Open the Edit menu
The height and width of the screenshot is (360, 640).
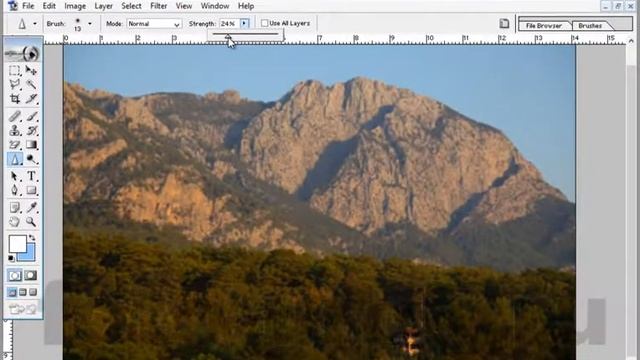[x=49, y=6]
